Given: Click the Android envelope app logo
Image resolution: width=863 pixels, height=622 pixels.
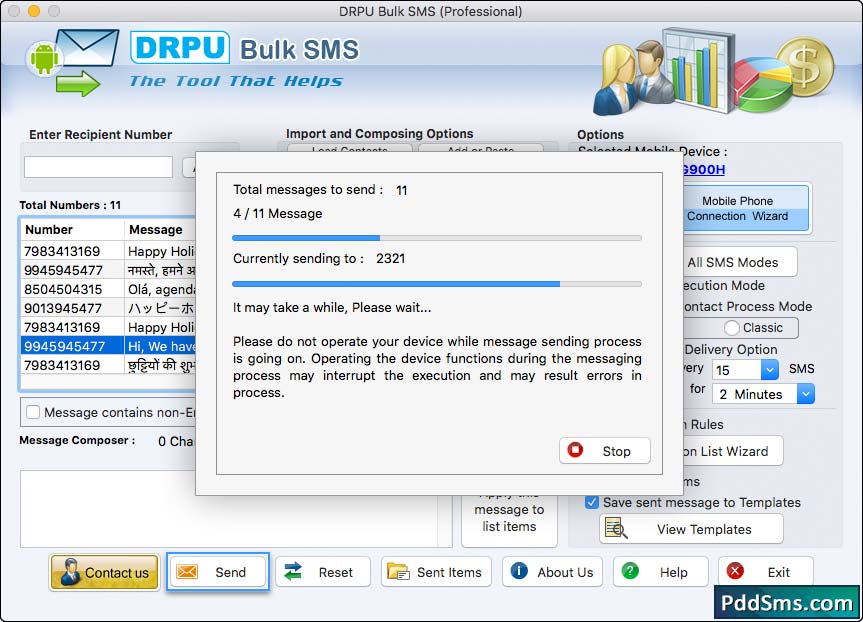Looking at the screenshot, I should [x=73, y=63].
